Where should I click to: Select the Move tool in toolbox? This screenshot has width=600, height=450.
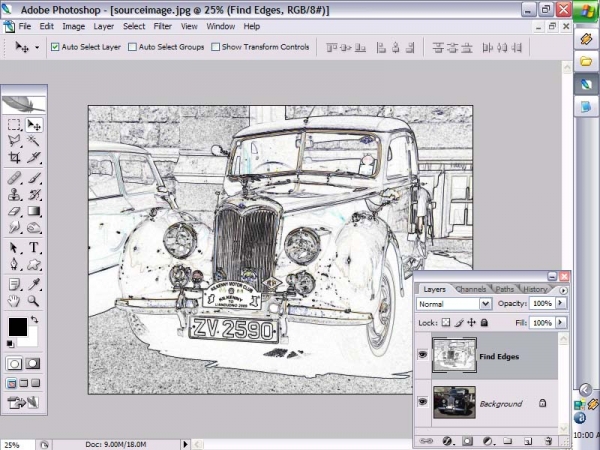pos(34,125)
